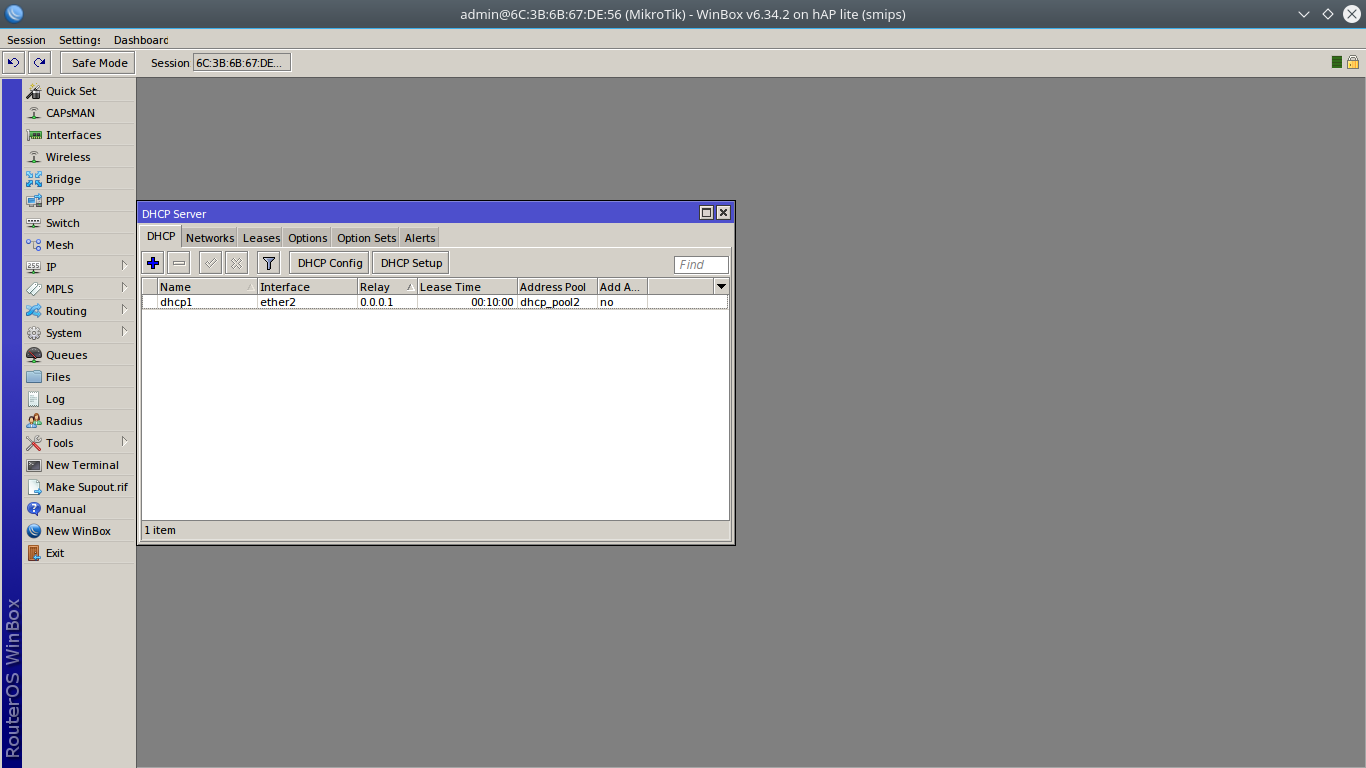The image size is (1366, 768).
Task: Expand the Tools submenu
Action: [x=79, y=443]
